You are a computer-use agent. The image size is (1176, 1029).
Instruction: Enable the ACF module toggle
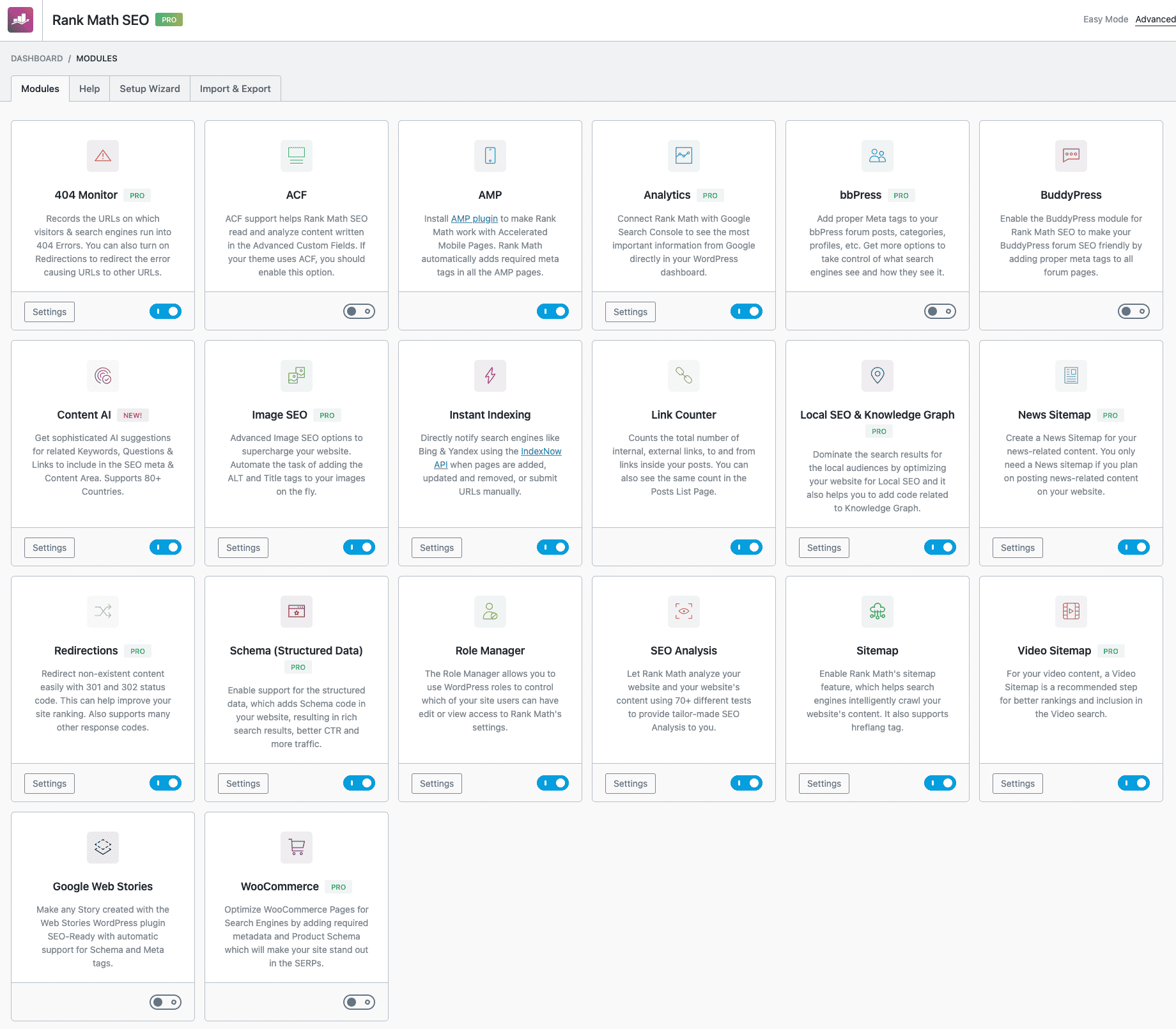click(359, 311)
